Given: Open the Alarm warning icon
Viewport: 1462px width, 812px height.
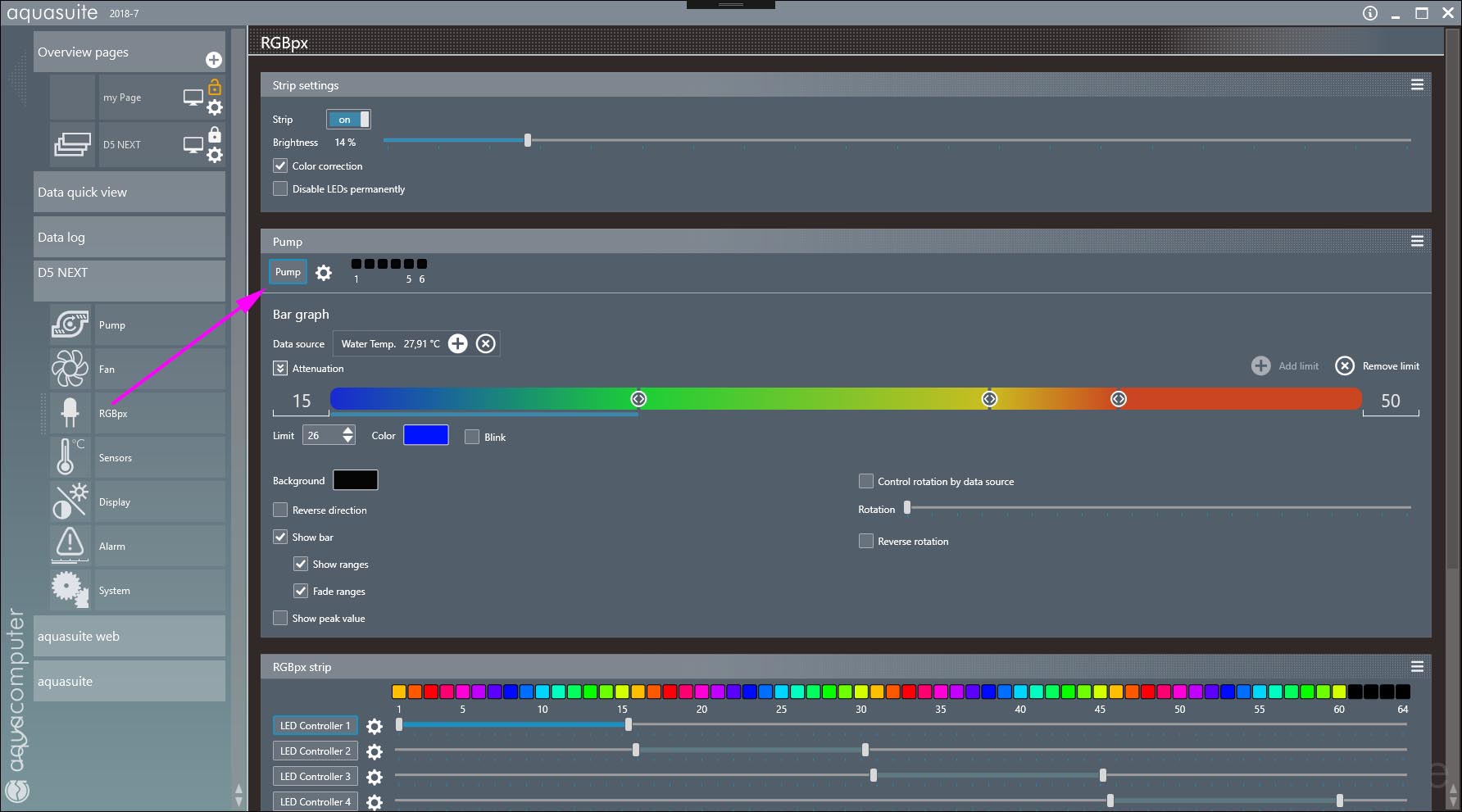Looking at the screenshot, I should click(70, 546).
